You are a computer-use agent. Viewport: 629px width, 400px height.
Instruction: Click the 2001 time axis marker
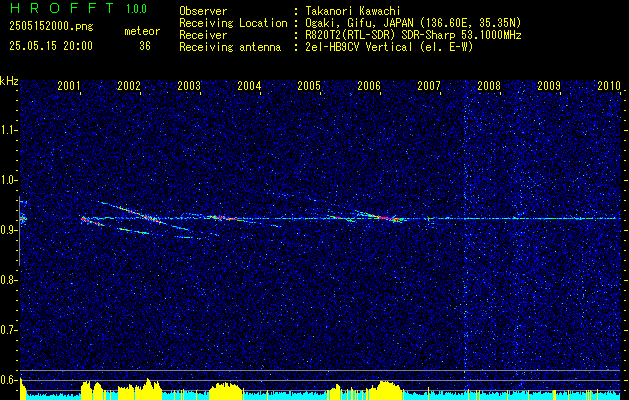click(69, 85)
